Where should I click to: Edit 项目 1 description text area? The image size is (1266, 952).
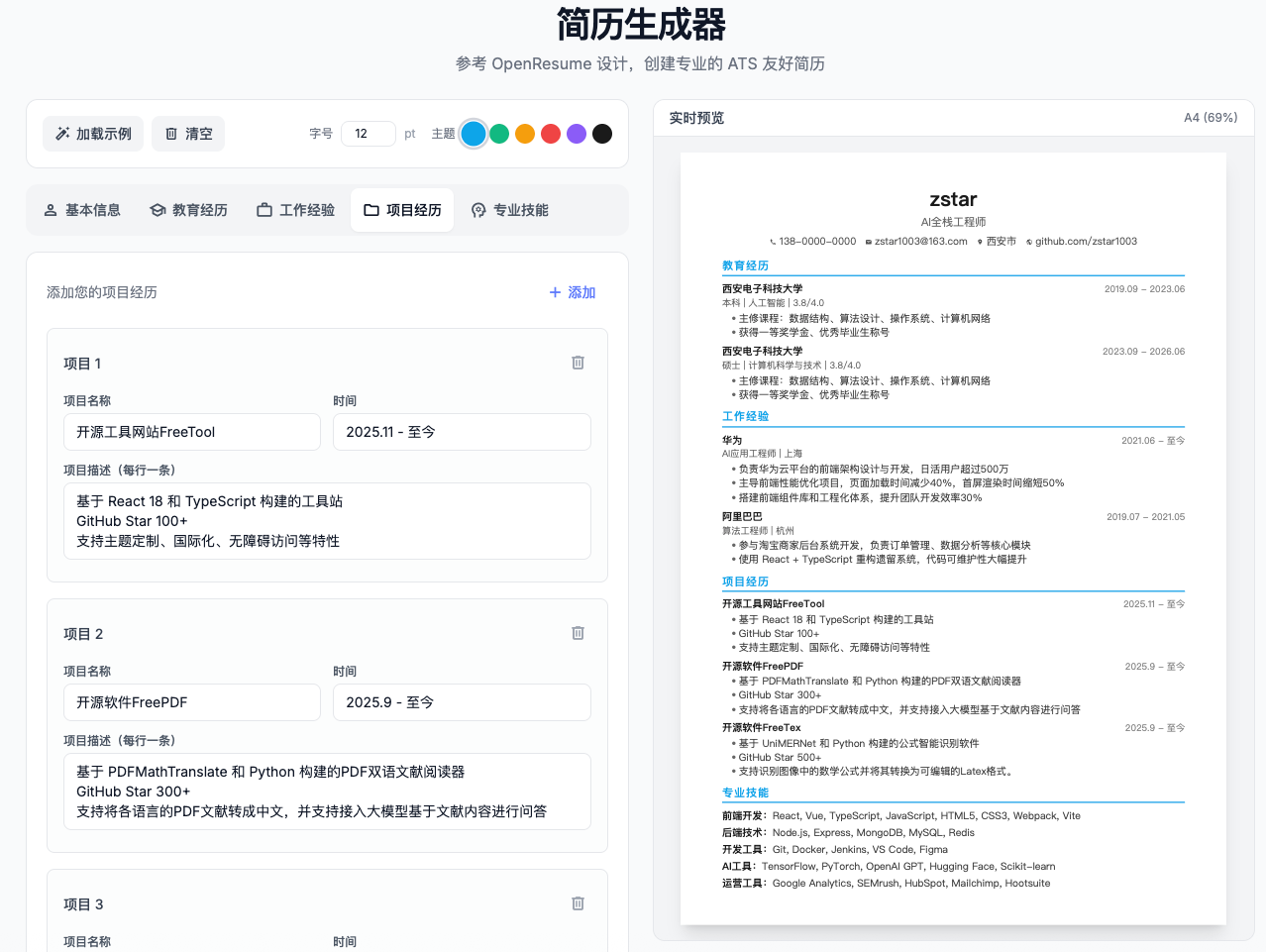click(327, 521)
